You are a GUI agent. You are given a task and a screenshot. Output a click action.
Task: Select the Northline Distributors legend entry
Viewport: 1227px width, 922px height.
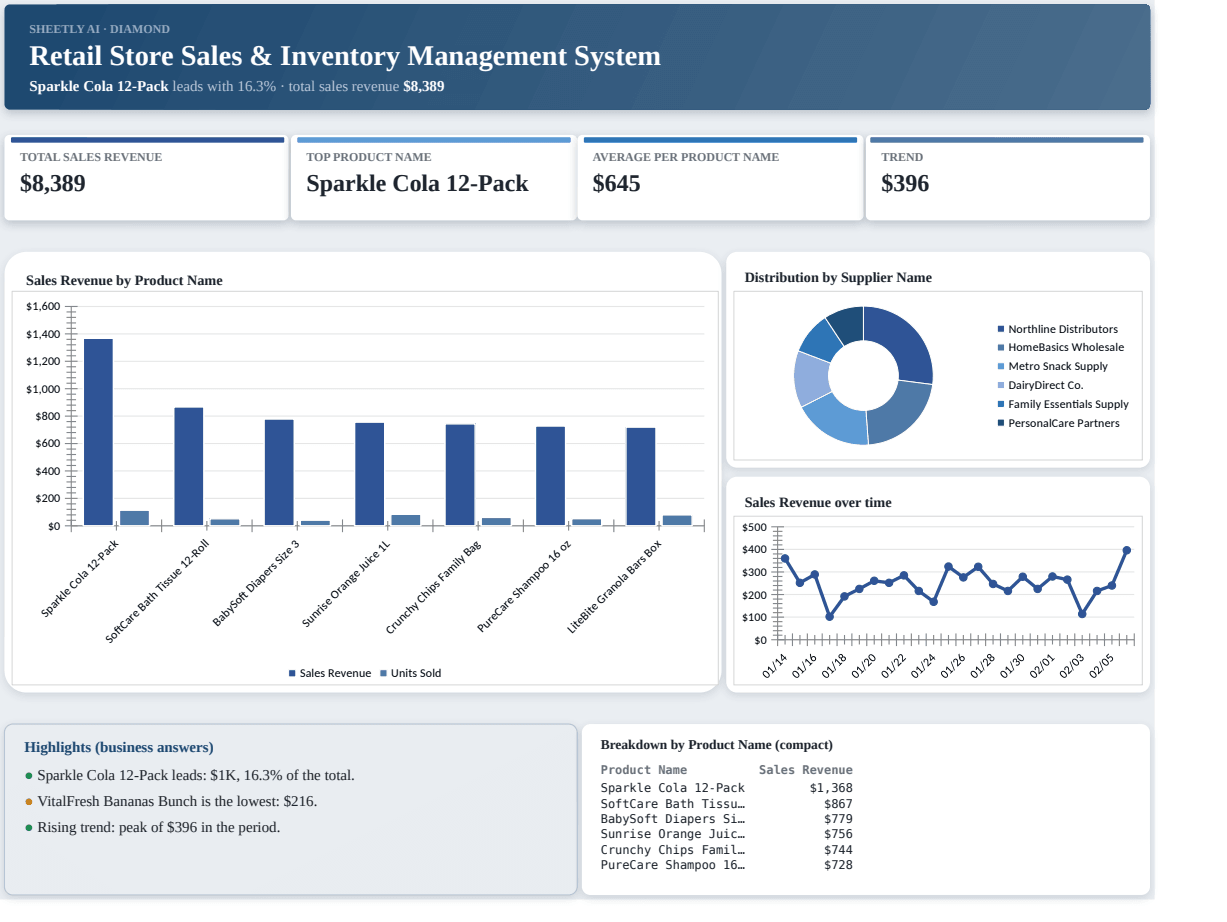[x=1058, y=329]
